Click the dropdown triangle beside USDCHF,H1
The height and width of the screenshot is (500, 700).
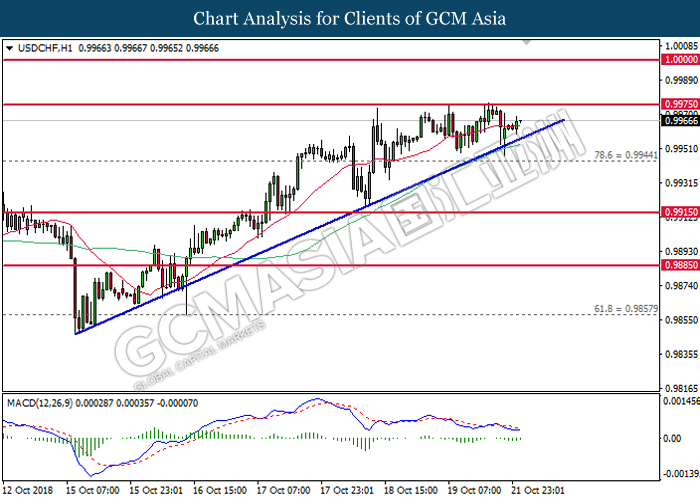9,48
